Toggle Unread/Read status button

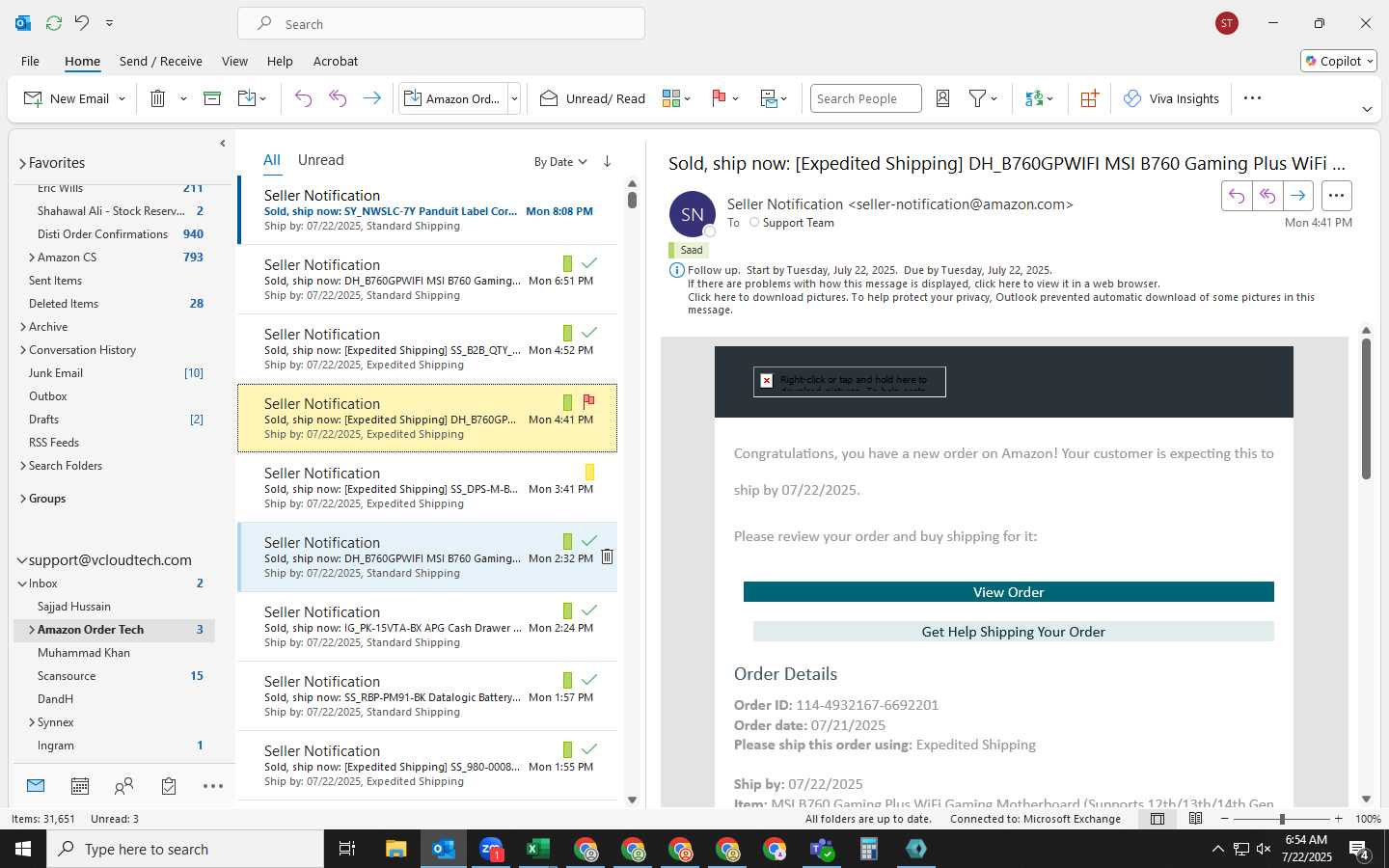click(x=592, y=98)
